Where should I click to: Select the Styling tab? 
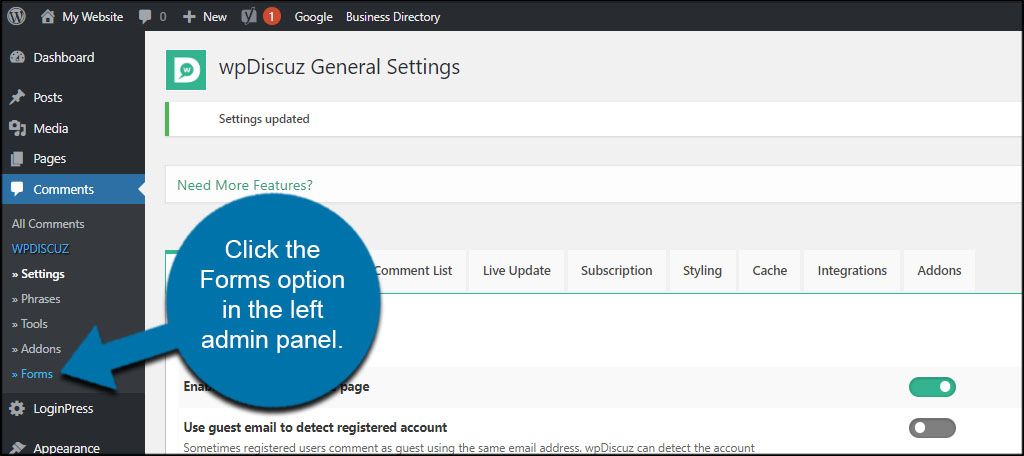click(x=702, y=271)
